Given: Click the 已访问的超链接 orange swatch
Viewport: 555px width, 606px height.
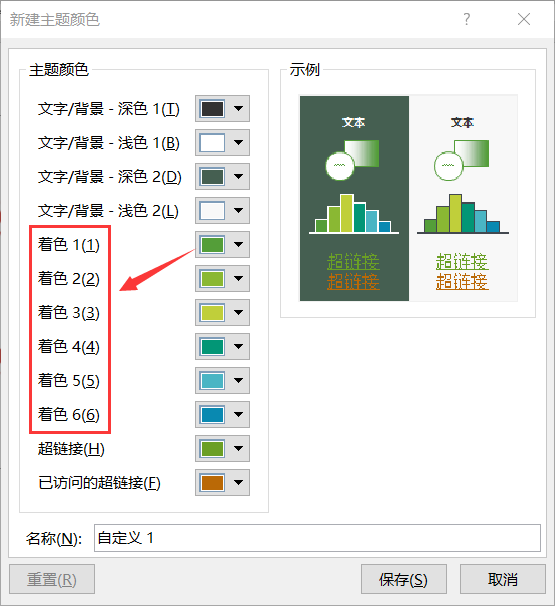Looking at the screenshot, I should [x=212, y=483].
